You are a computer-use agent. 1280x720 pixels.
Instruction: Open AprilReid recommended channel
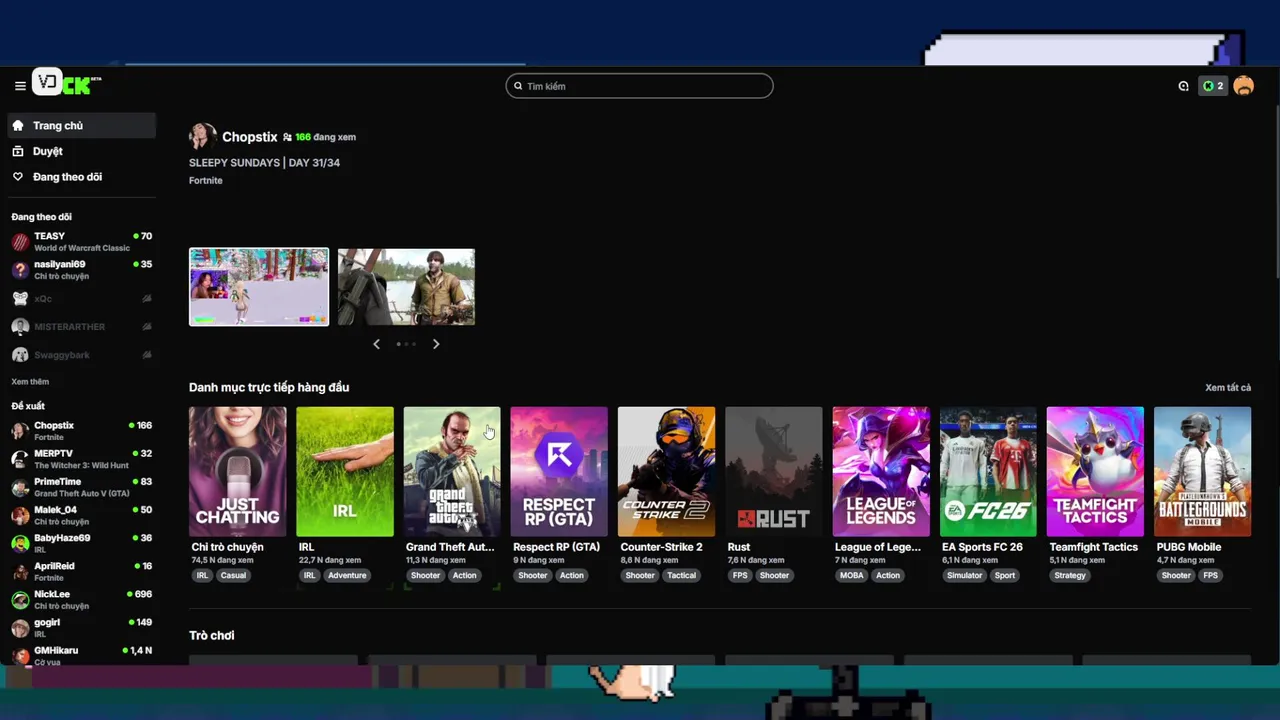(81, 571)
